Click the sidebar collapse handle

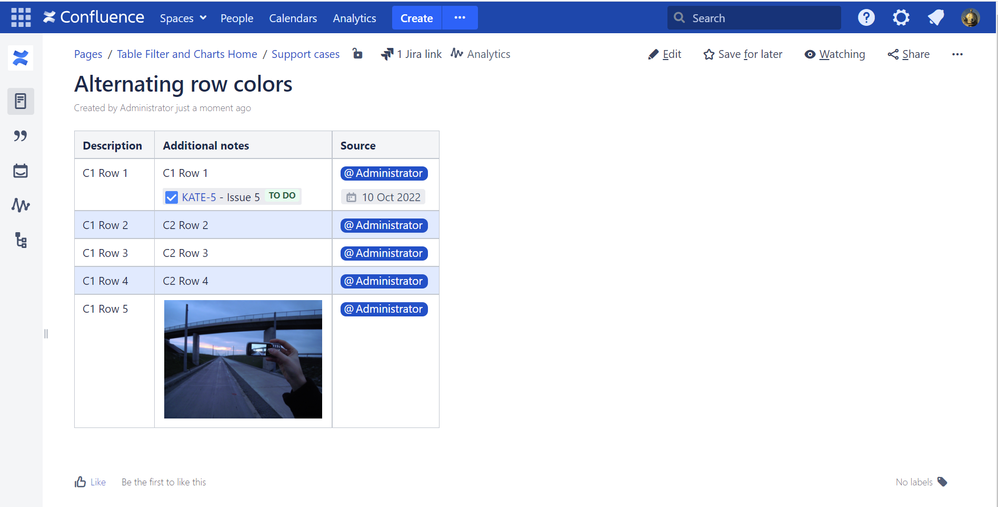[46, 333]
